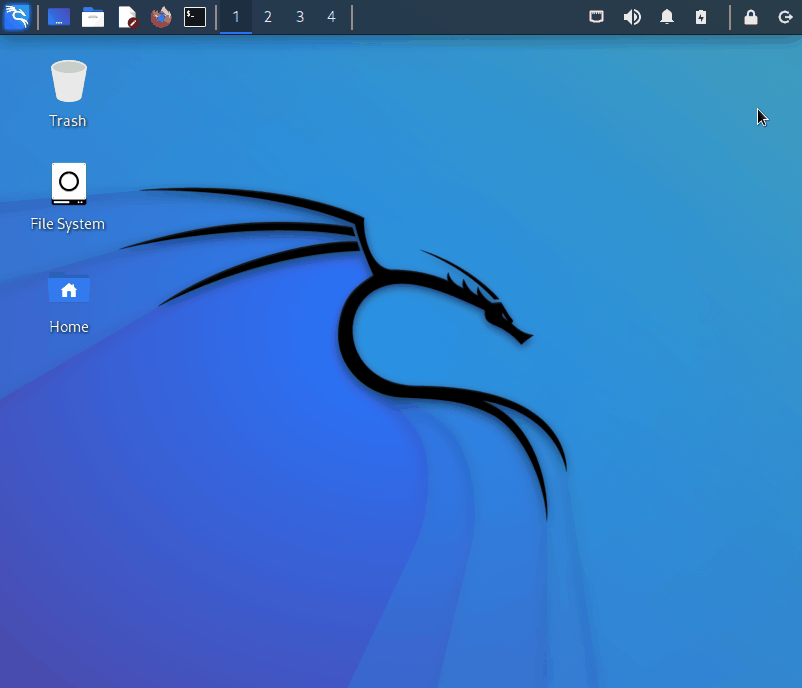Open the terminal emulator icon
The height and width of the screenshot is (688, 802).
pos(195,17)
